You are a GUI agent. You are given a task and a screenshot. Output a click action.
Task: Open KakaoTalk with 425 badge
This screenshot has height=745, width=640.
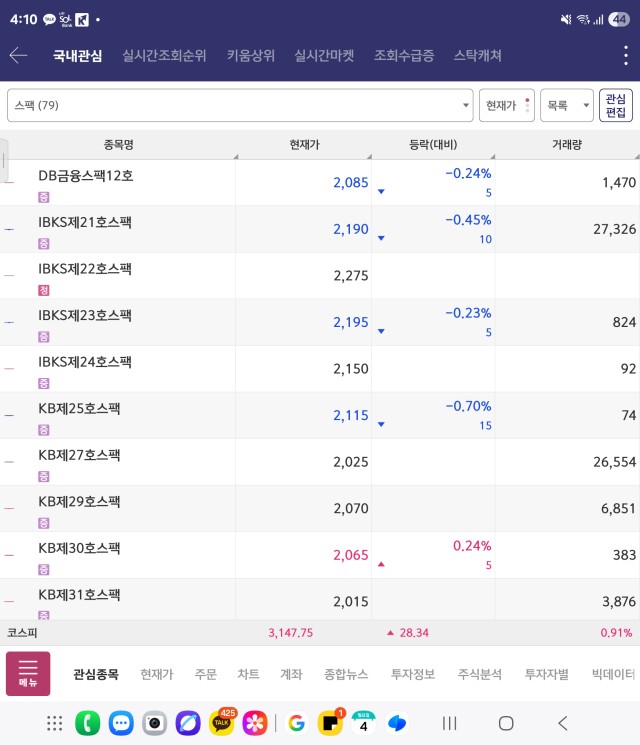[x=222, y=722]
